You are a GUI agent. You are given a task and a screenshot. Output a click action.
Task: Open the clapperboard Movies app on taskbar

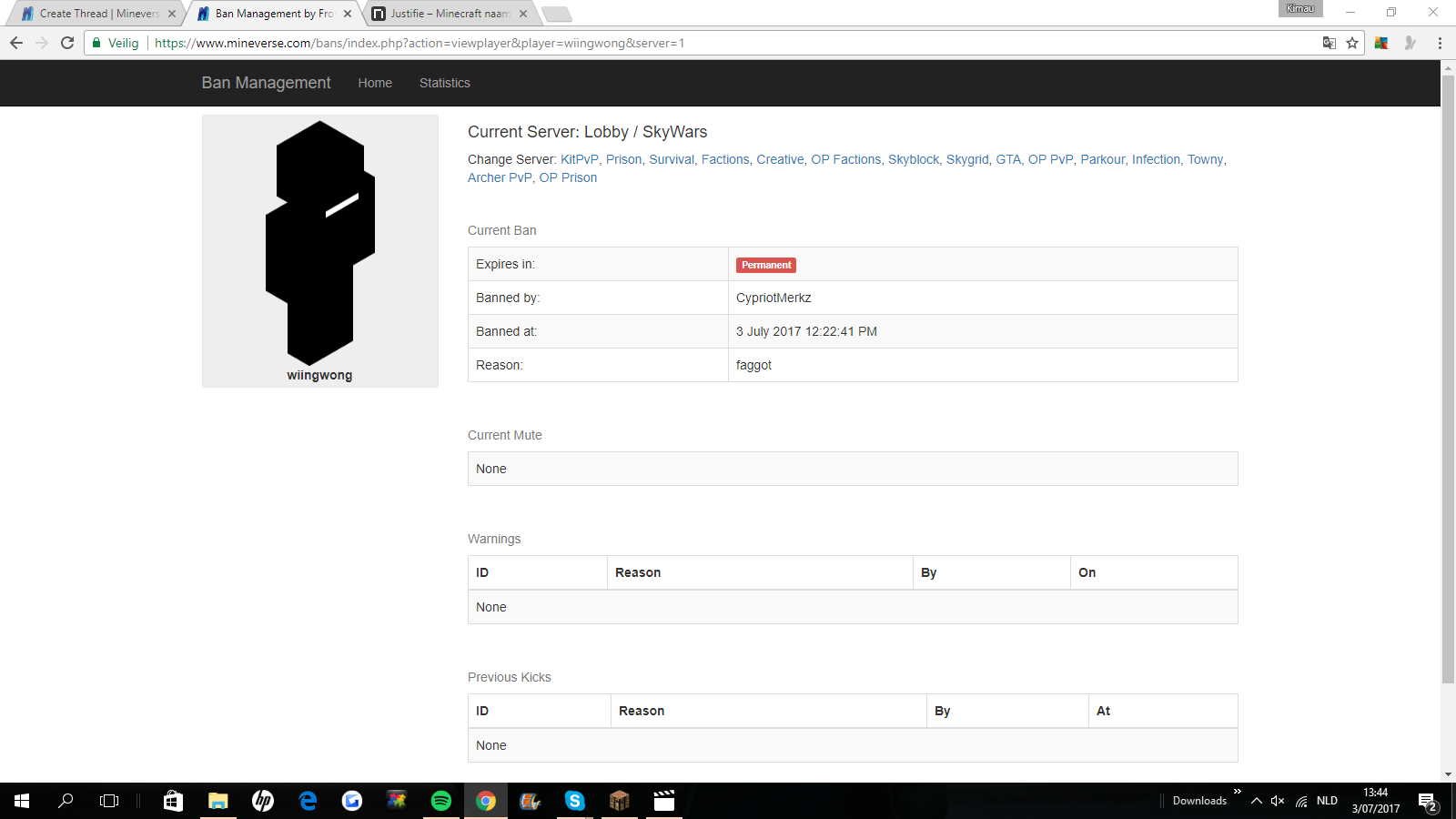pyautogui.click(x=664, y=801)
